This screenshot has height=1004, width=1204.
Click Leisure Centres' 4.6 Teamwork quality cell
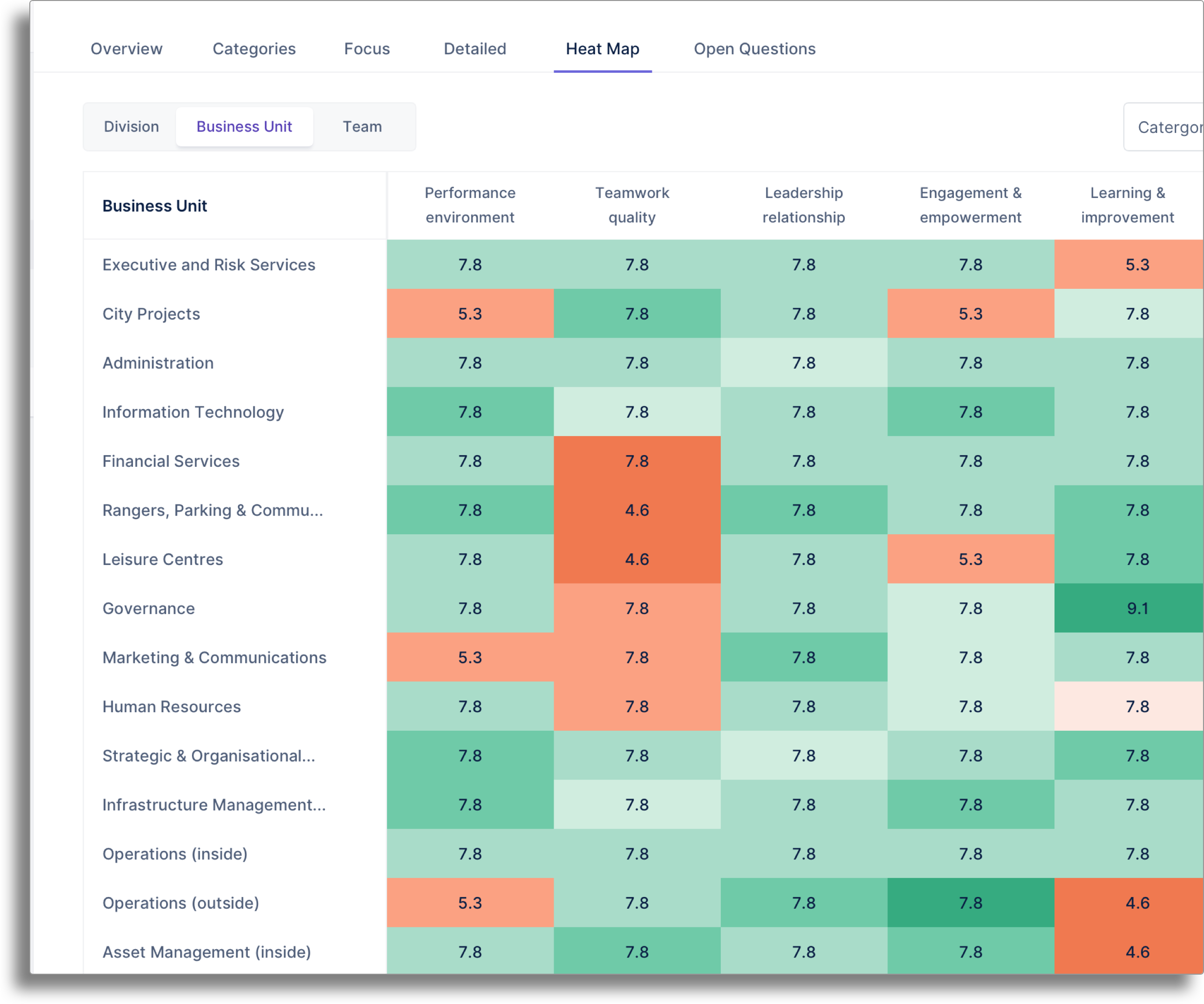point(636,559)
